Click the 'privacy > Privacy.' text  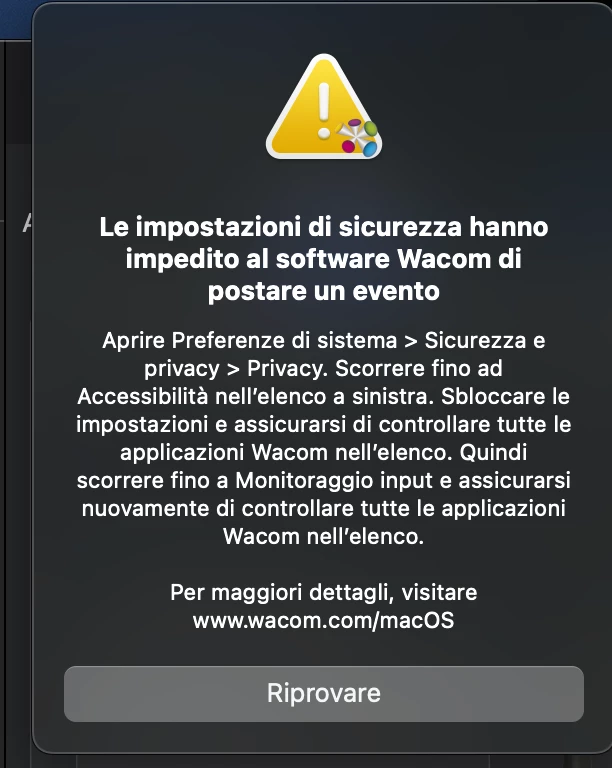[236, 368]
